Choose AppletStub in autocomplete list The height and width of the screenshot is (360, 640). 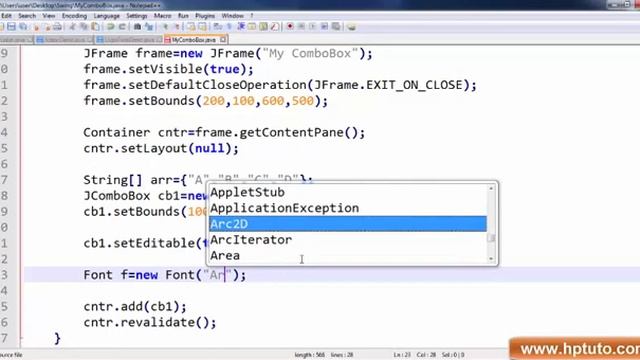click(348, 192)
